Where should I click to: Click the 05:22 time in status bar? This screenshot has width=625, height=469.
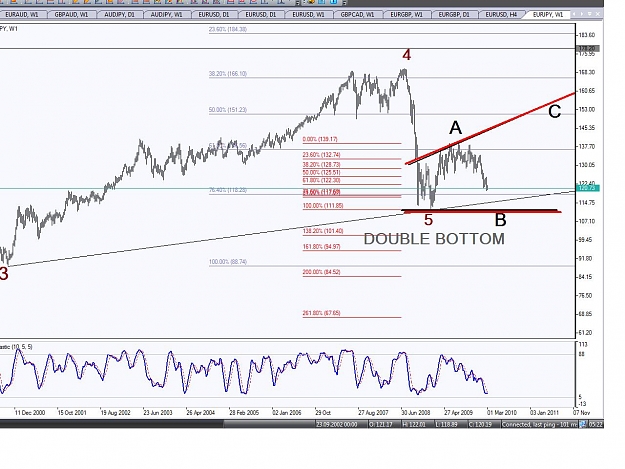click(596, 424)
